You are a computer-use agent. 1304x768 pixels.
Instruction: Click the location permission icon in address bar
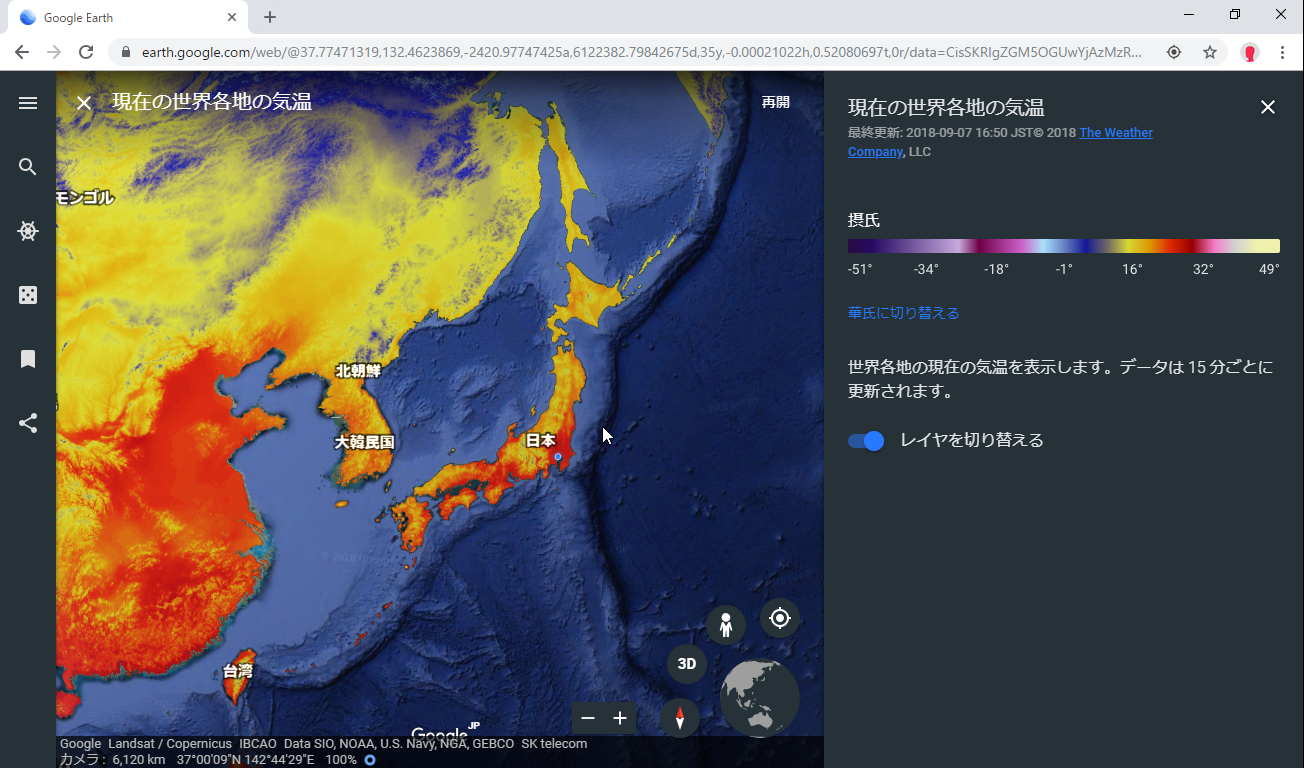[1174, 52]
